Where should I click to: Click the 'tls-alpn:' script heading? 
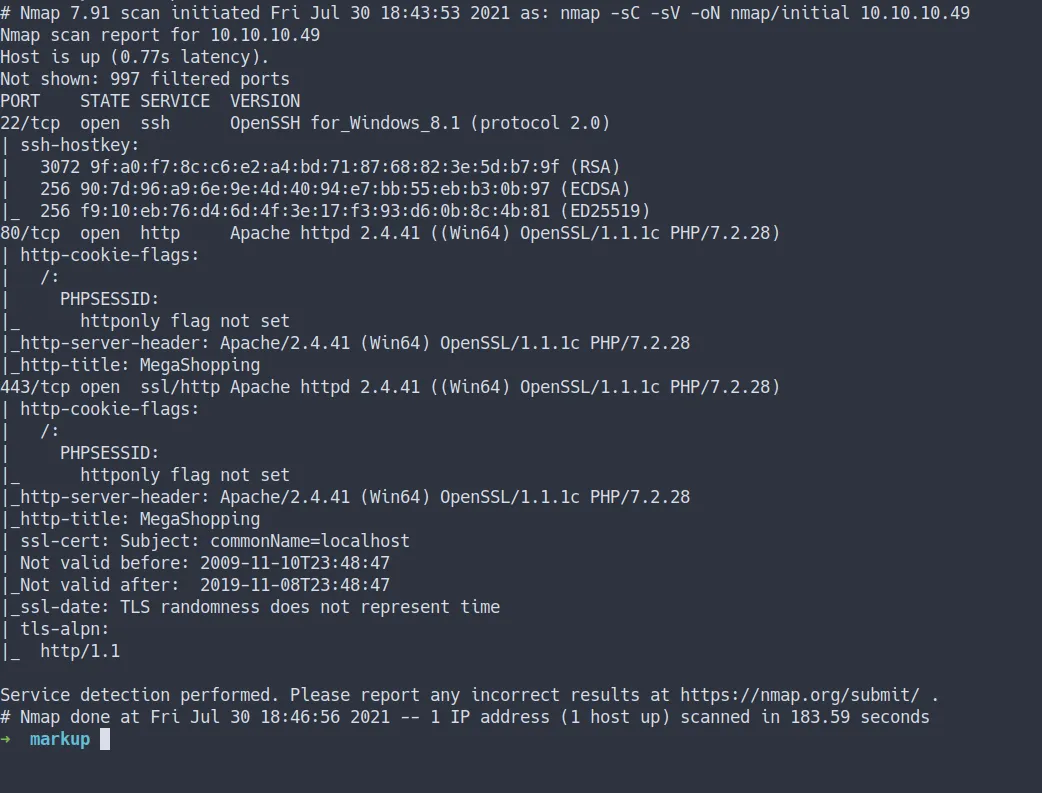65,629
